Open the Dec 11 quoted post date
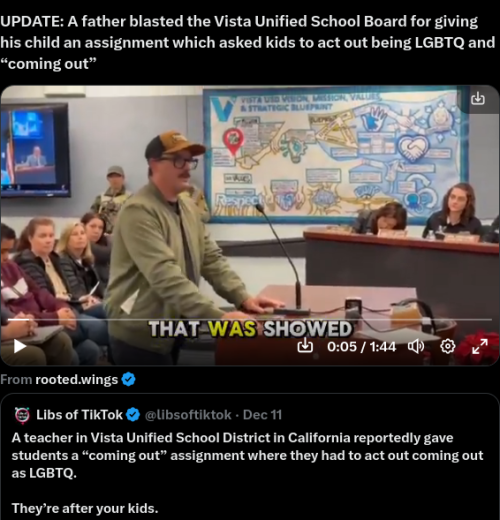 262,415
